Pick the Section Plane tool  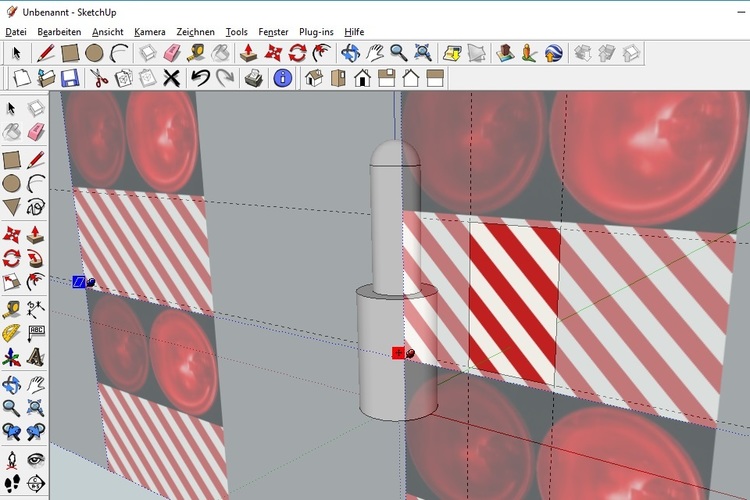pyautogui.click(x=36, y=484)
